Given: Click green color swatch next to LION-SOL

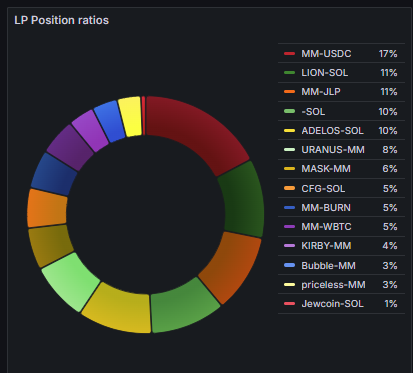Looking at the screenshot, I should (289, 73).
